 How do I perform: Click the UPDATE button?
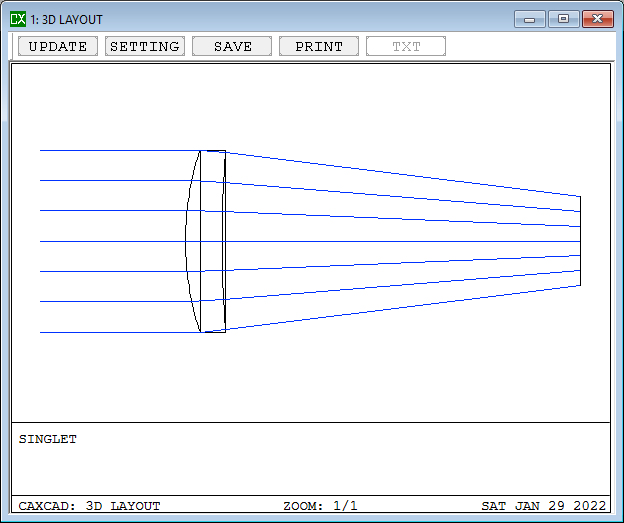point(58,46)
